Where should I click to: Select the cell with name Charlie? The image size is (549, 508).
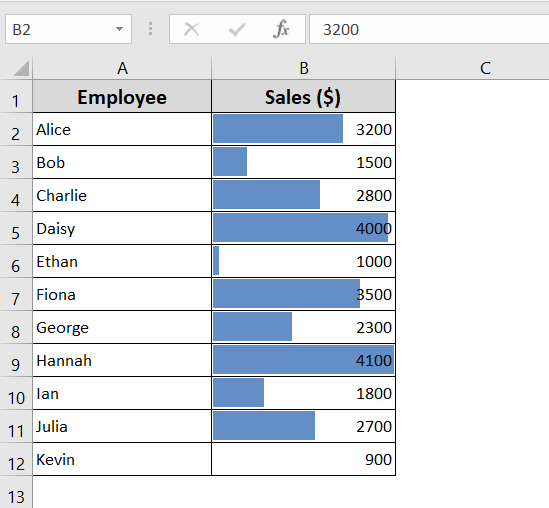122,195
